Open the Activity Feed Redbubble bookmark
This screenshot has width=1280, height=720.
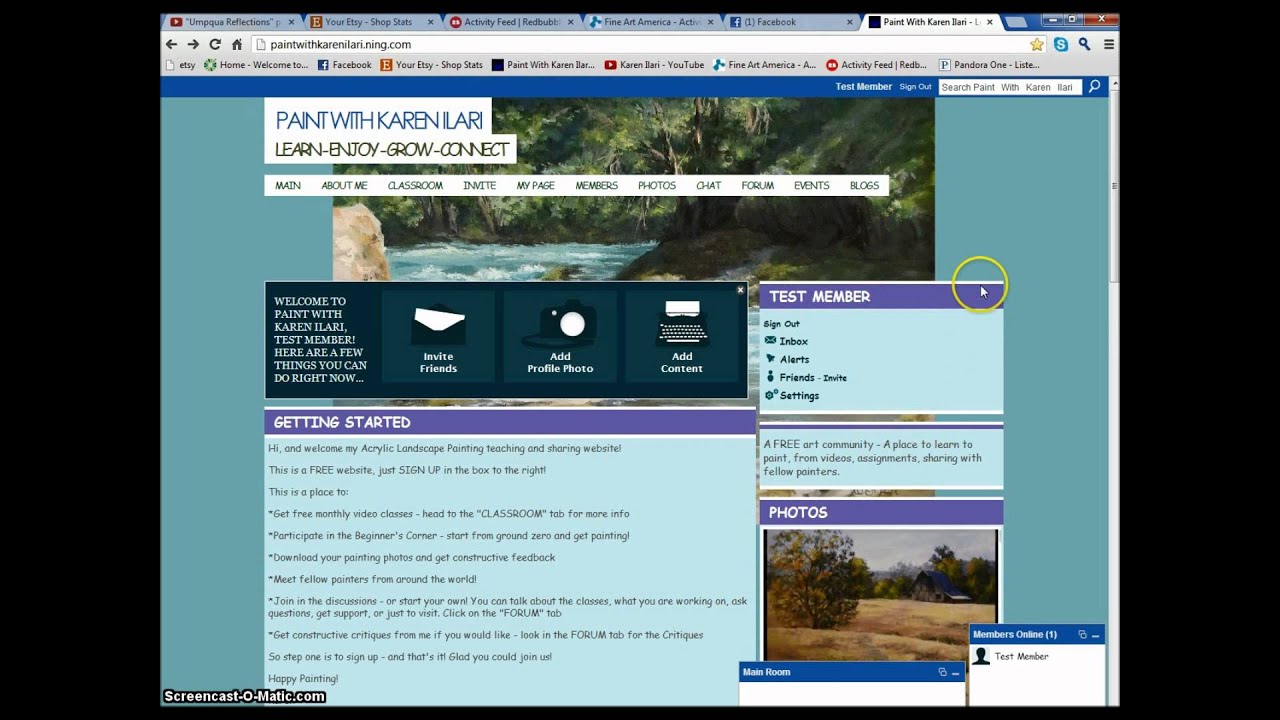coord(876,65)
